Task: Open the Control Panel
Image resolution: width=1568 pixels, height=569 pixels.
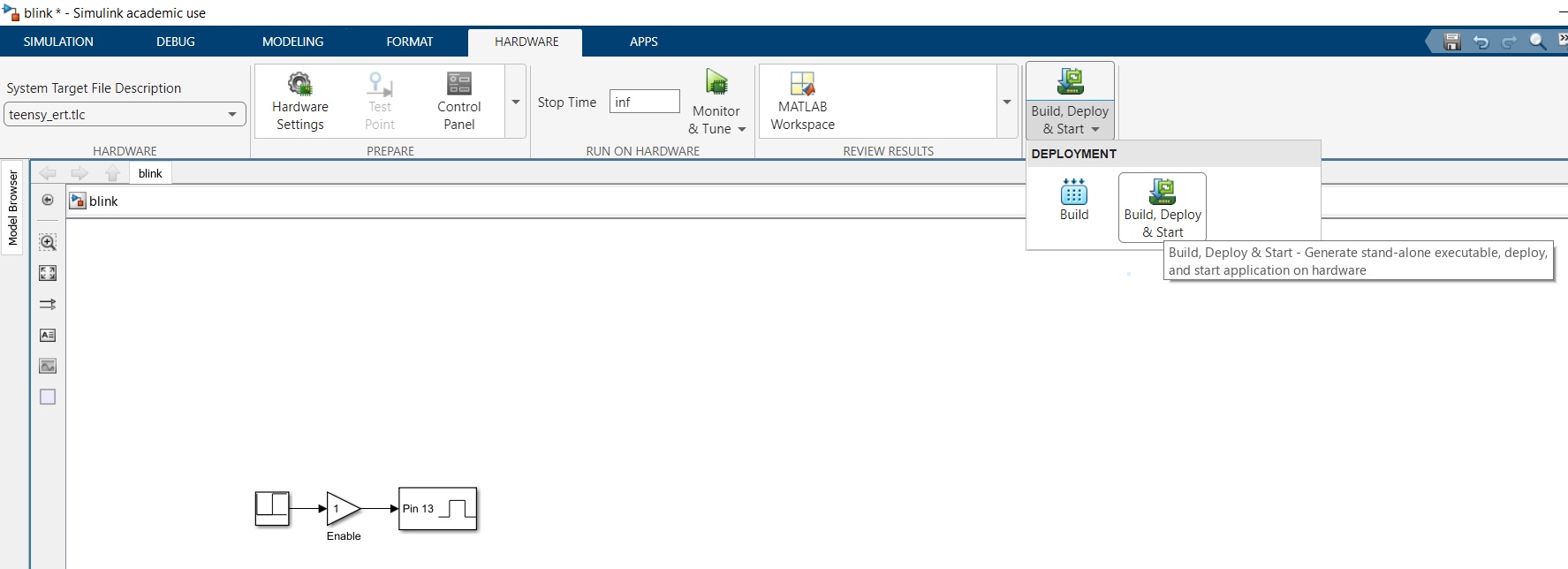Action: (459, 102)
